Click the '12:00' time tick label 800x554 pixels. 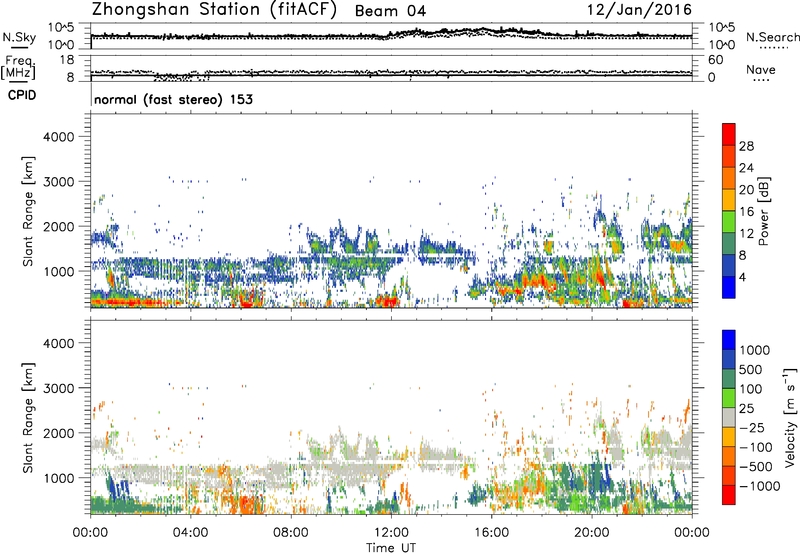pyautogui.click(x=391, y=533)
